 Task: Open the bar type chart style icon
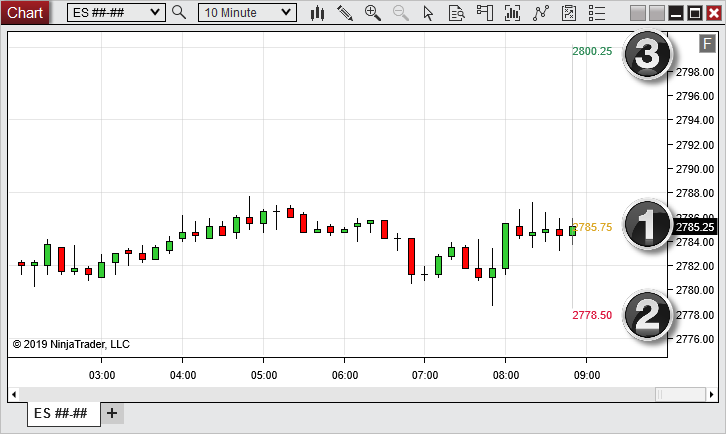pos(318,13)
